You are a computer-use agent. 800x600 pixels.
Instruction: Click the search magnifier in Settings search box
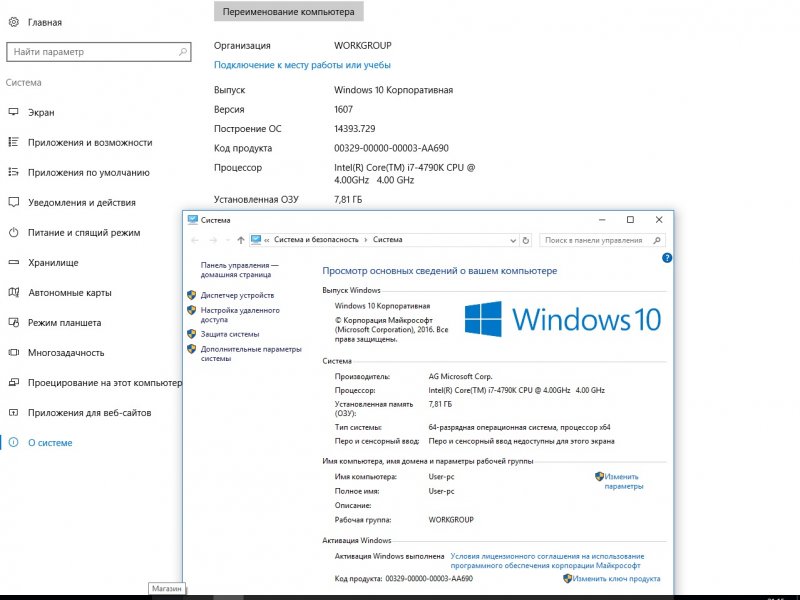tap(183, 52)
